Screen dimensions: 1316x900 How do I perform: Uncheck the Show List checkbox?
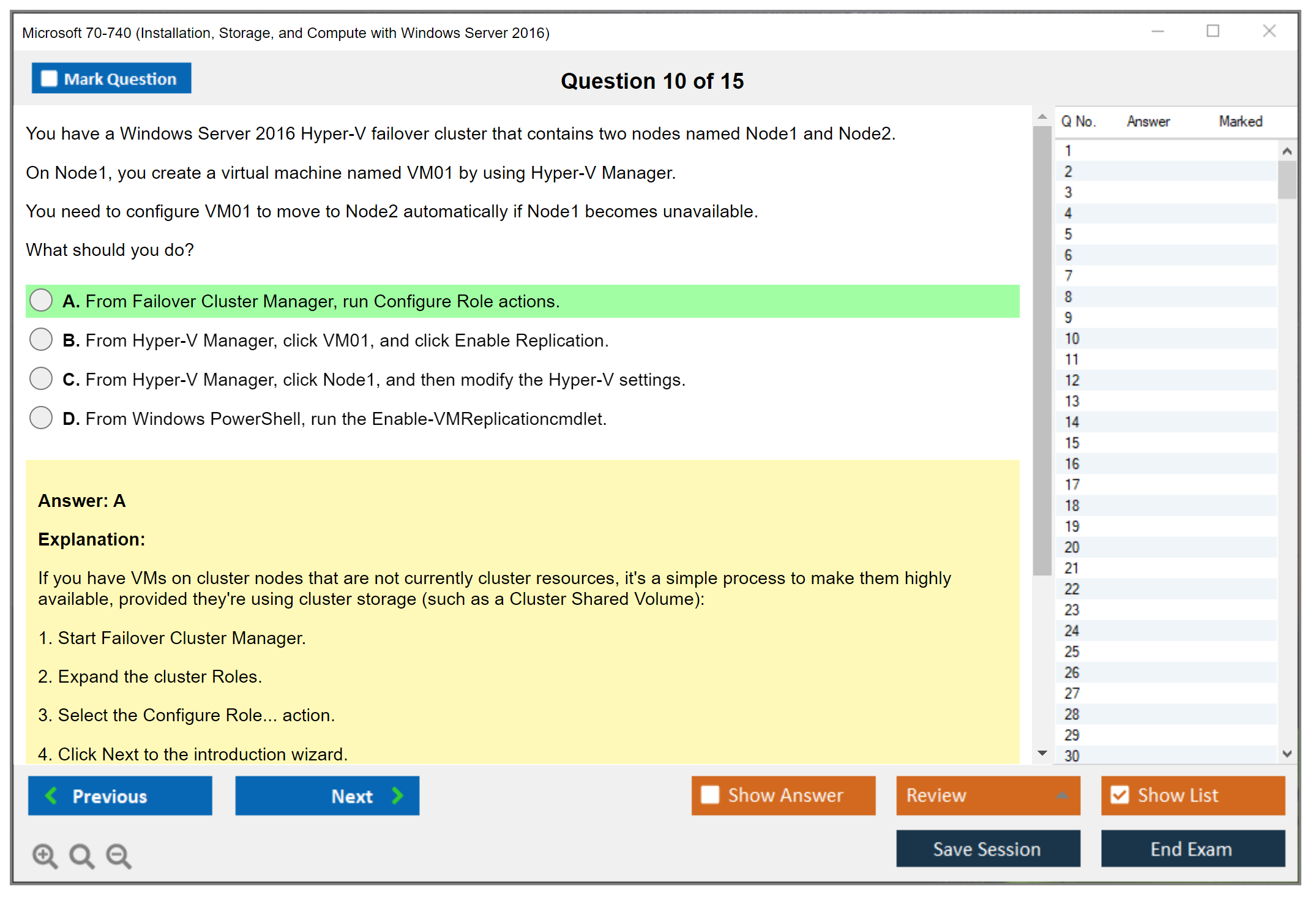coord(1120,795)
